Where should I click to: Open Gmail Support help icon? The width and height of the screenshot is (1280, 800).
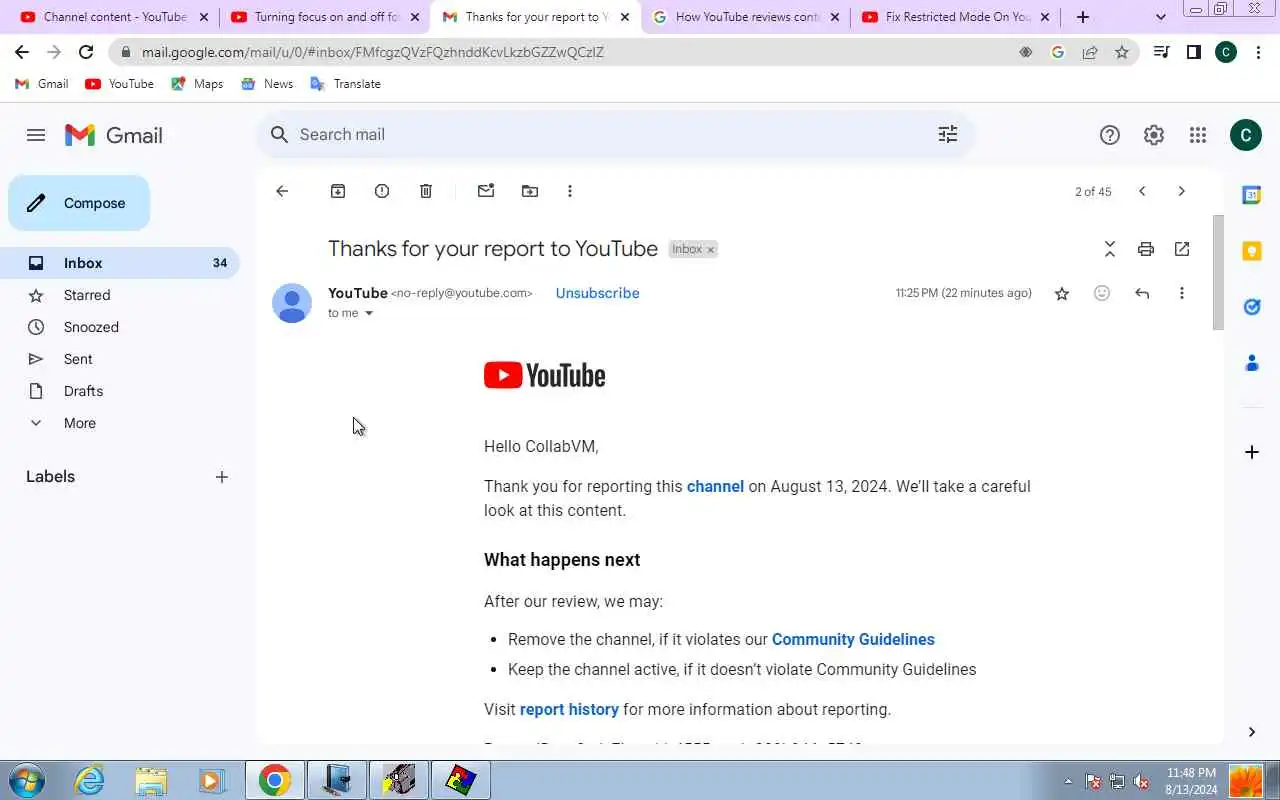pos(1110,135)
